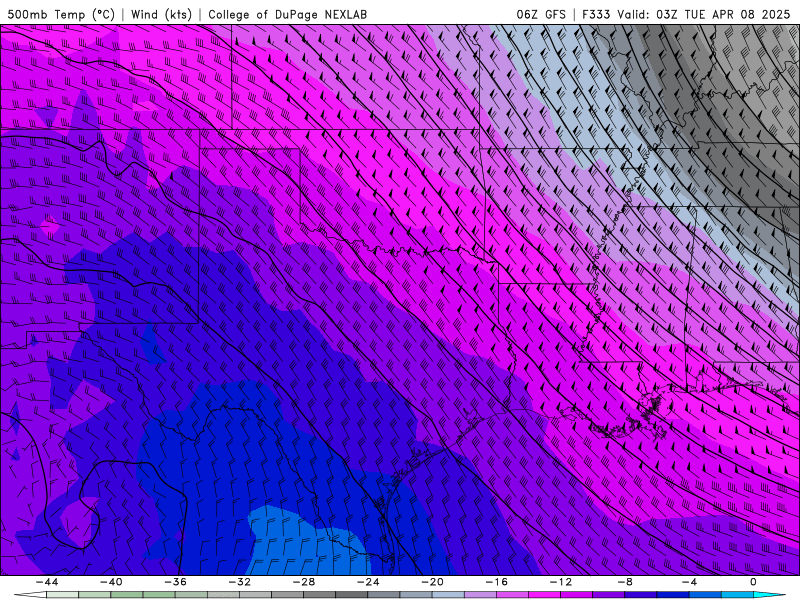Click the -24 colorbar label

[368, 582]
